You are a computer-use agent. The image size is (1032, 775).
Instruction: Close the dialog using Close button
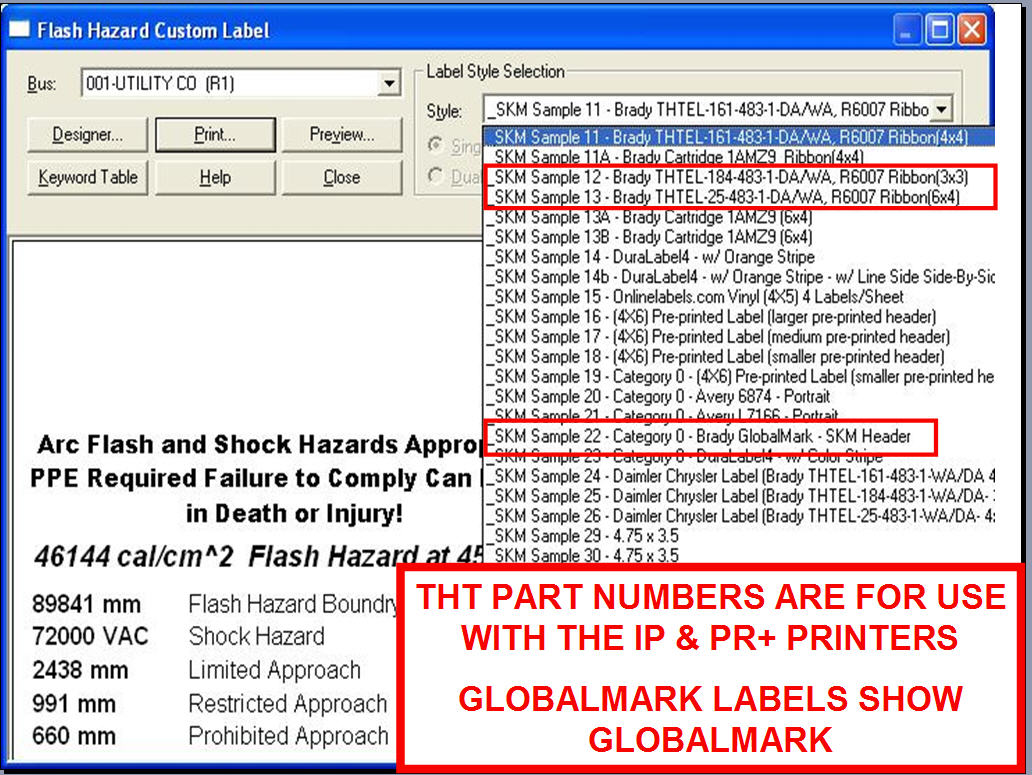tap(341, 177)
